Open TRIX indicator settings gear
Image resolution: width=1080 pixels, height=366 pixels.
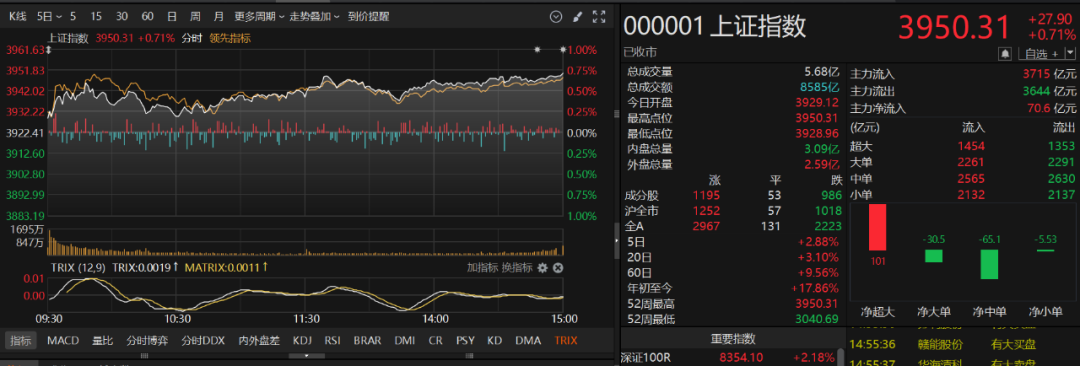(542, 267)
